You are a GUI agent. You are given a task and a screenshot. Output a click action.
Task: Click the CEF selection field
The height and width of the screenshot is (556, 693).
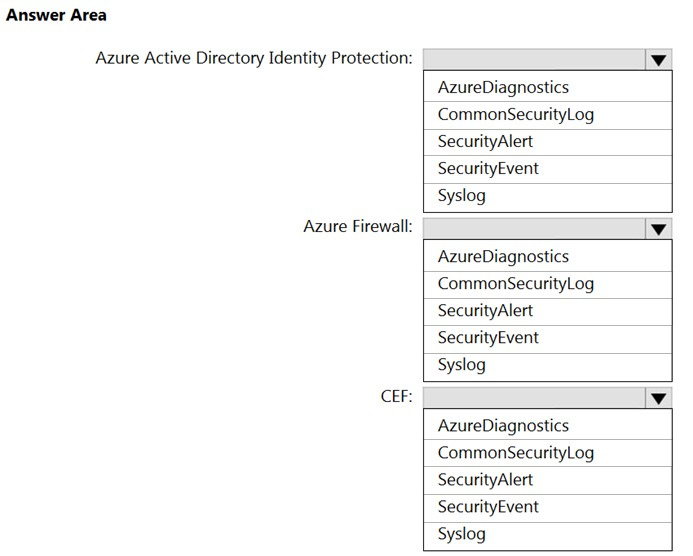point(532,397)
